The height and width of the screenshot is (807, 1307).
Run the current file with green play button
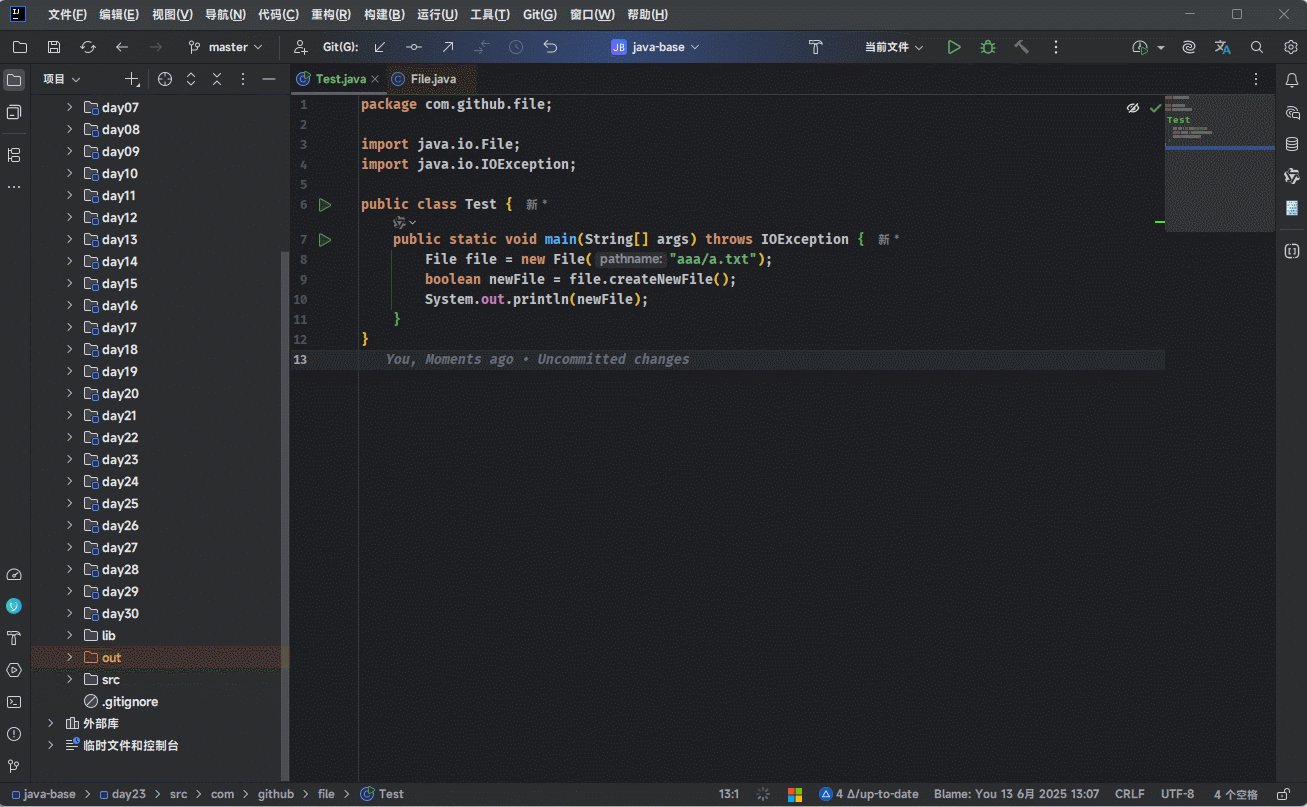(x=954, y=47)
